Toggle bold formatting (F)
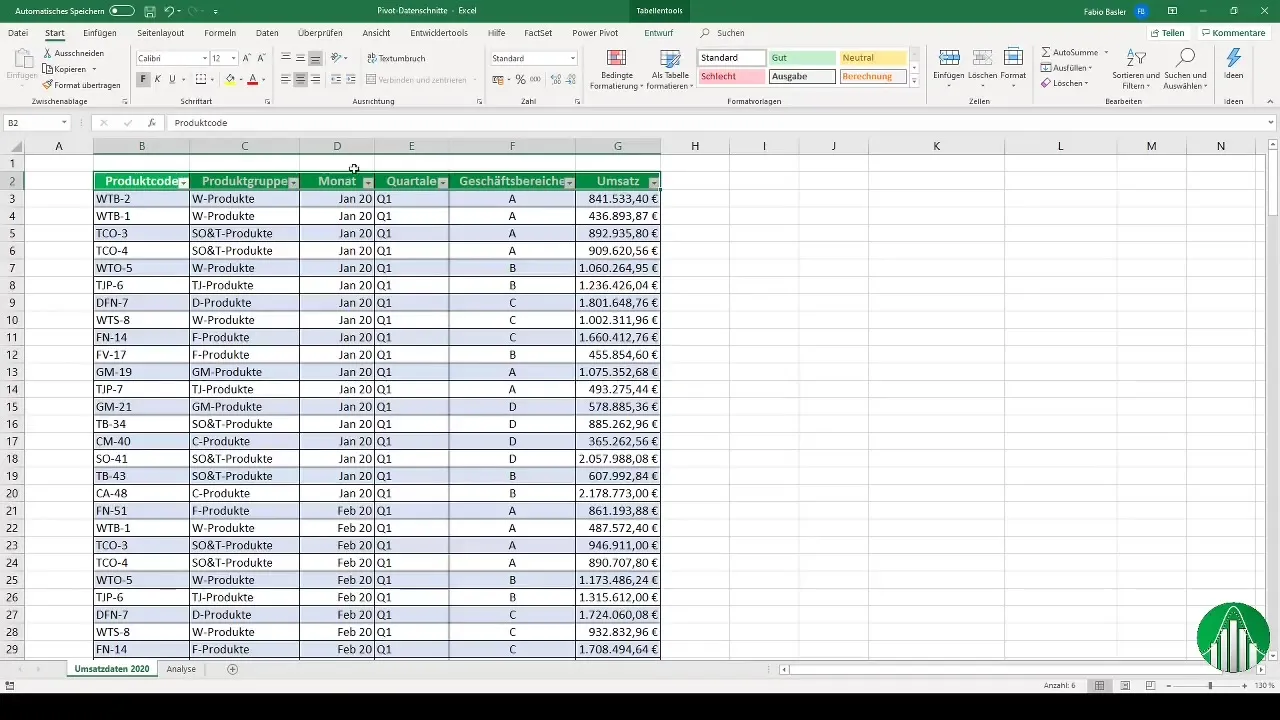The image size is (1280, 720). click(x=143, y=79)
